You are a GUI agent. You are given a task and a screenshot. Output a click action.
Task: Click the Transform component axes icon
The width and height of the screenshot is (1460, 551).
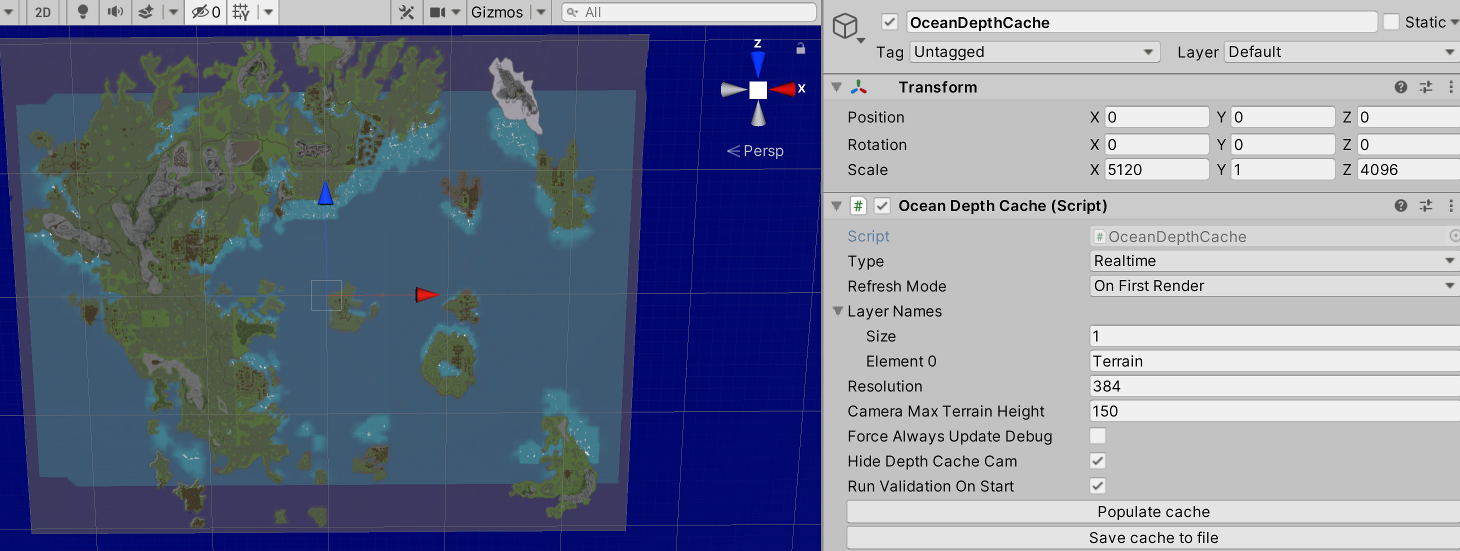click(858, 87)
